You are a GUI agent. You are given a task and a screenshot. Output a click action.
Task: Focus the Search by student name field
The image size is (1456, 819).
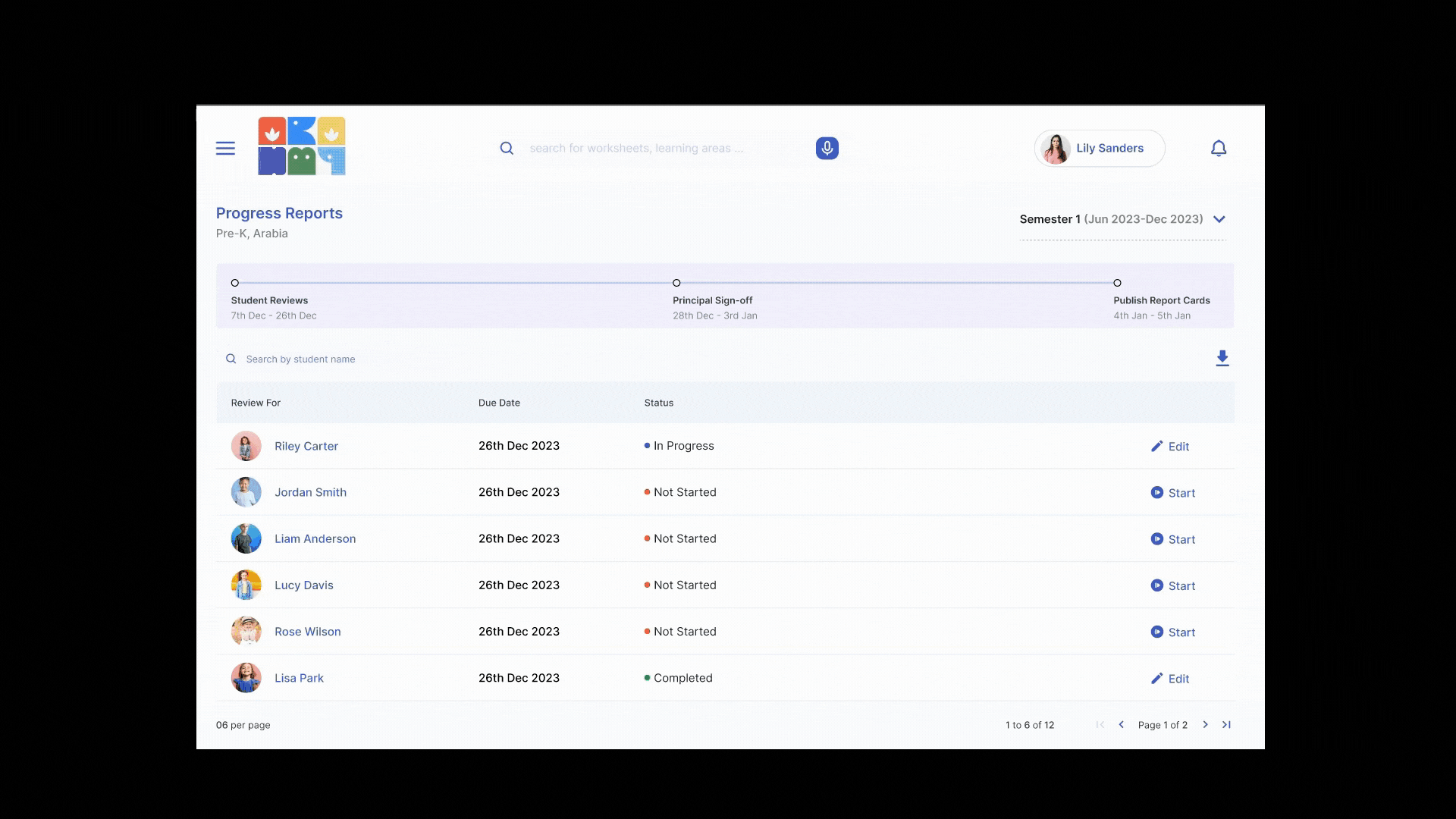300,359
